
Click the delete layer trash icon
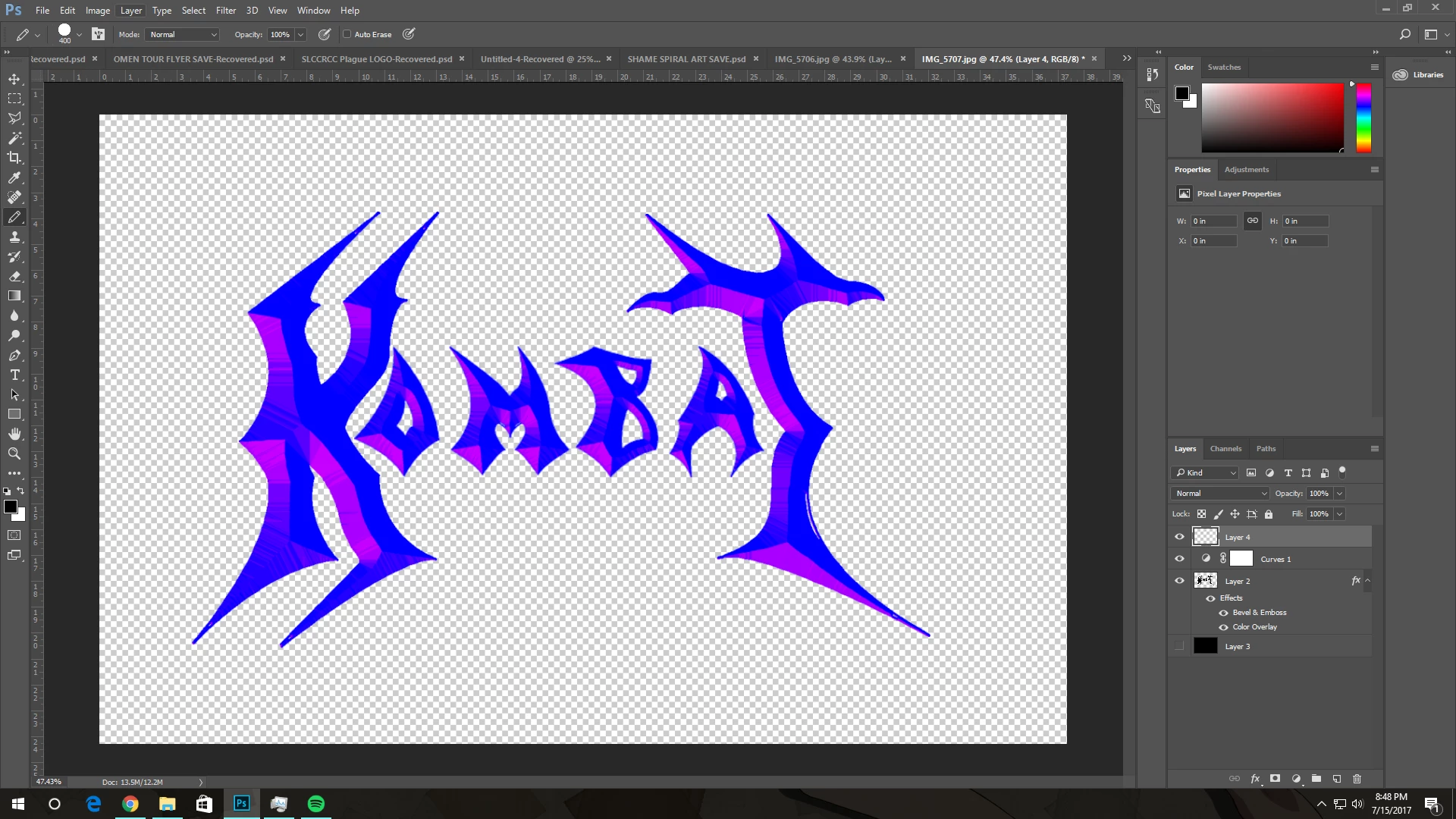(1357, 779)
